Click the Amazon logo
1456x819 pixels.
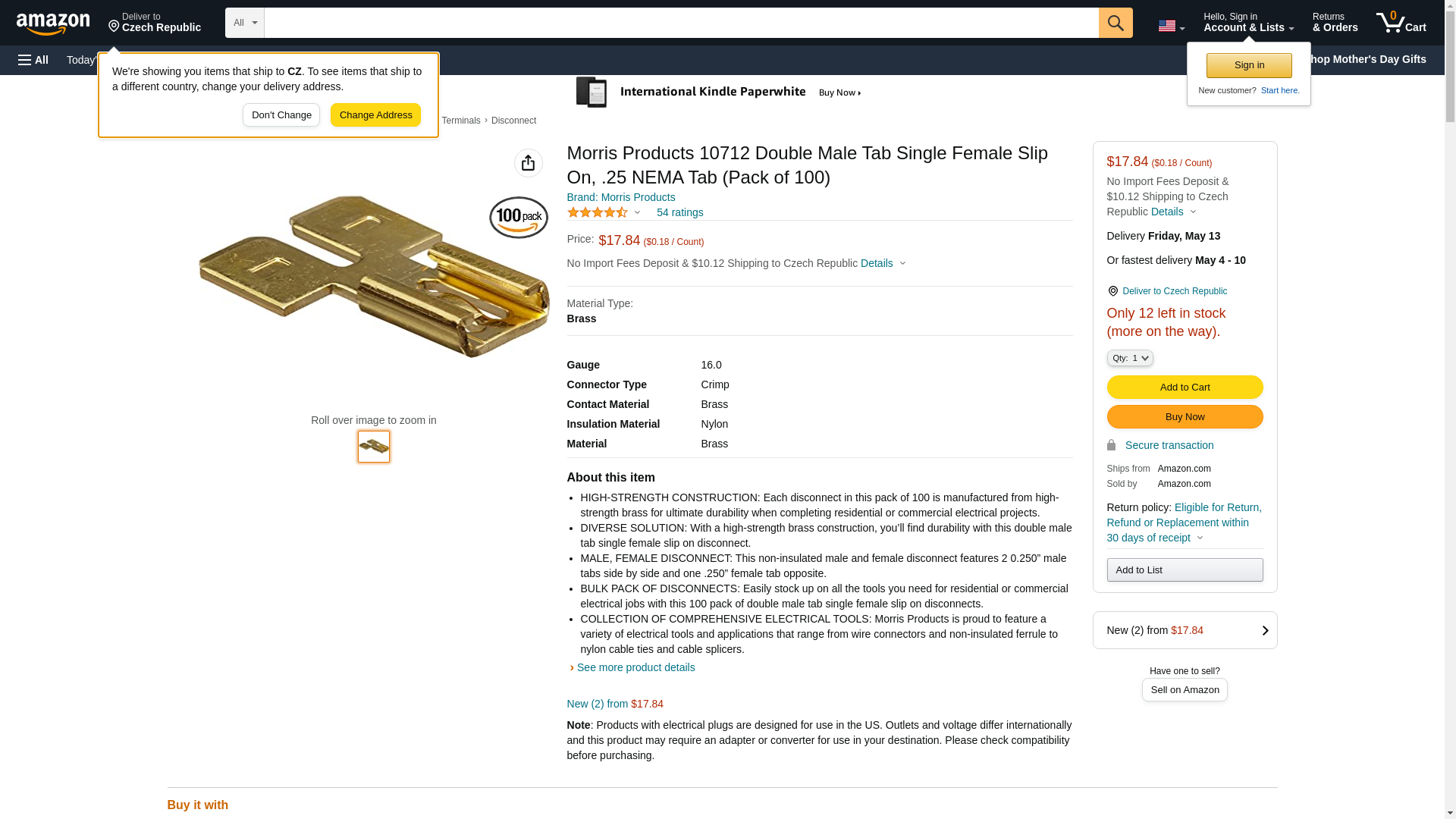coord(53,24)
